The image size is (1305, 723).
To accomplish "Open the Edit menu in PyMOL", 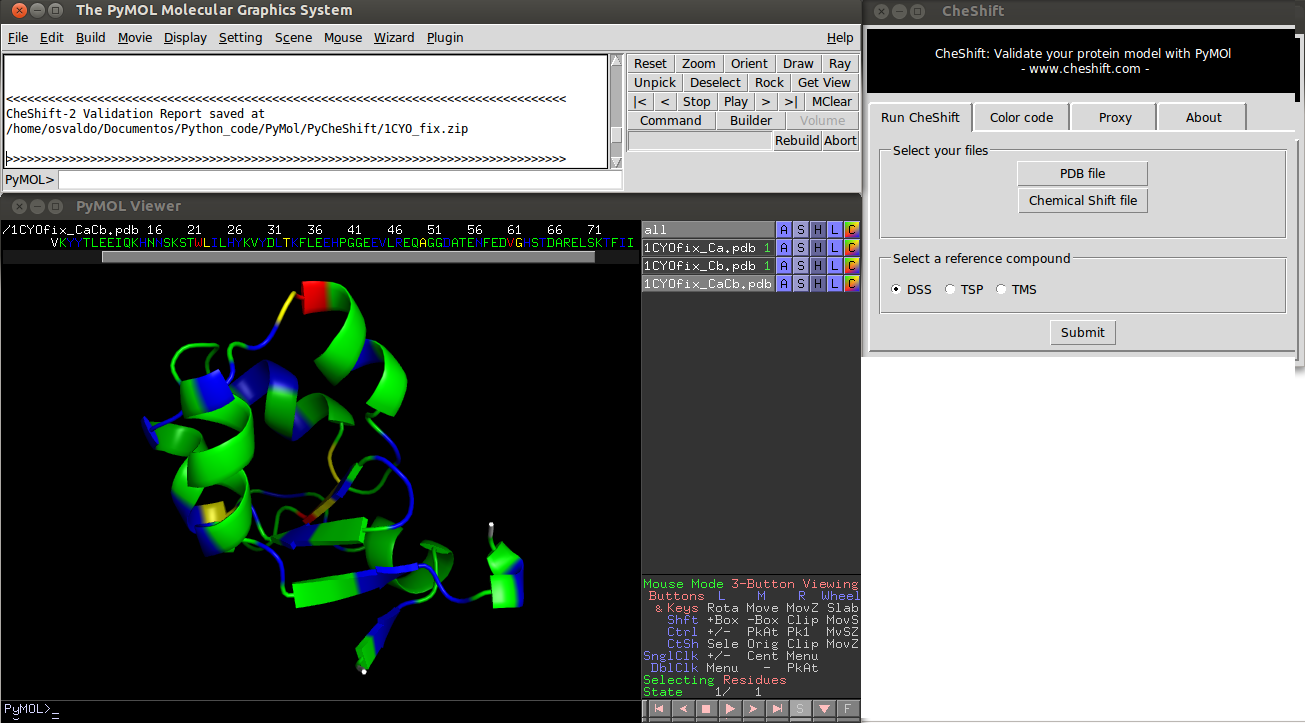I will [51, 38].
